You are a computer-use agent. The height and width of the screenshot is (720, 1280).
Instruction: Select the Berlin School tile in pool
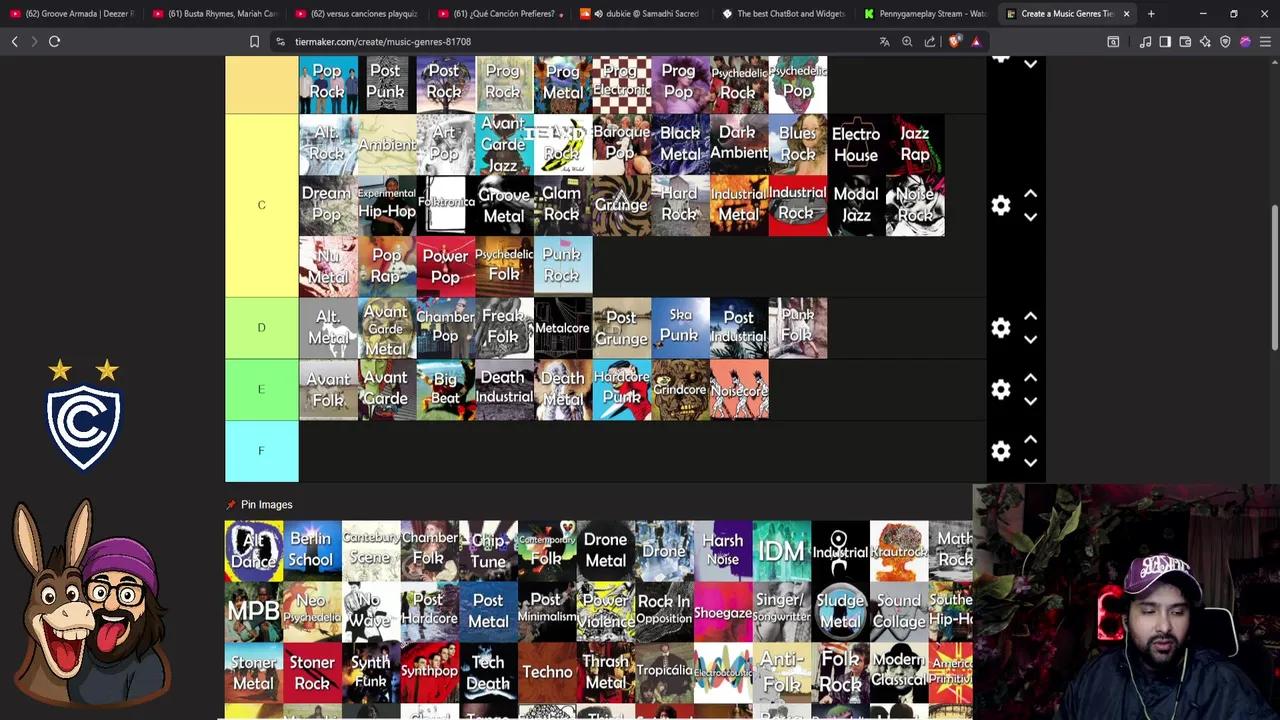click(312, 551)
